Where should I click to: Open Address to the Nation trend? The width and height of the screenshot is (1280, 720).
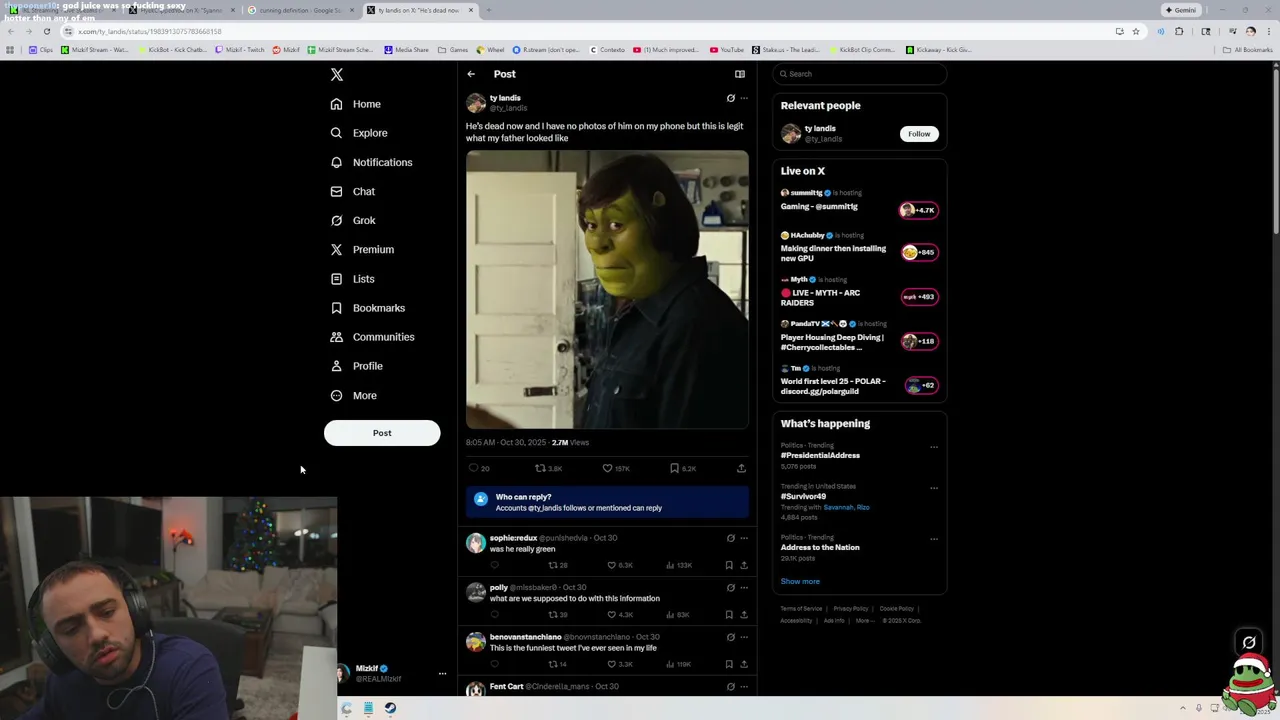point(820,548)
